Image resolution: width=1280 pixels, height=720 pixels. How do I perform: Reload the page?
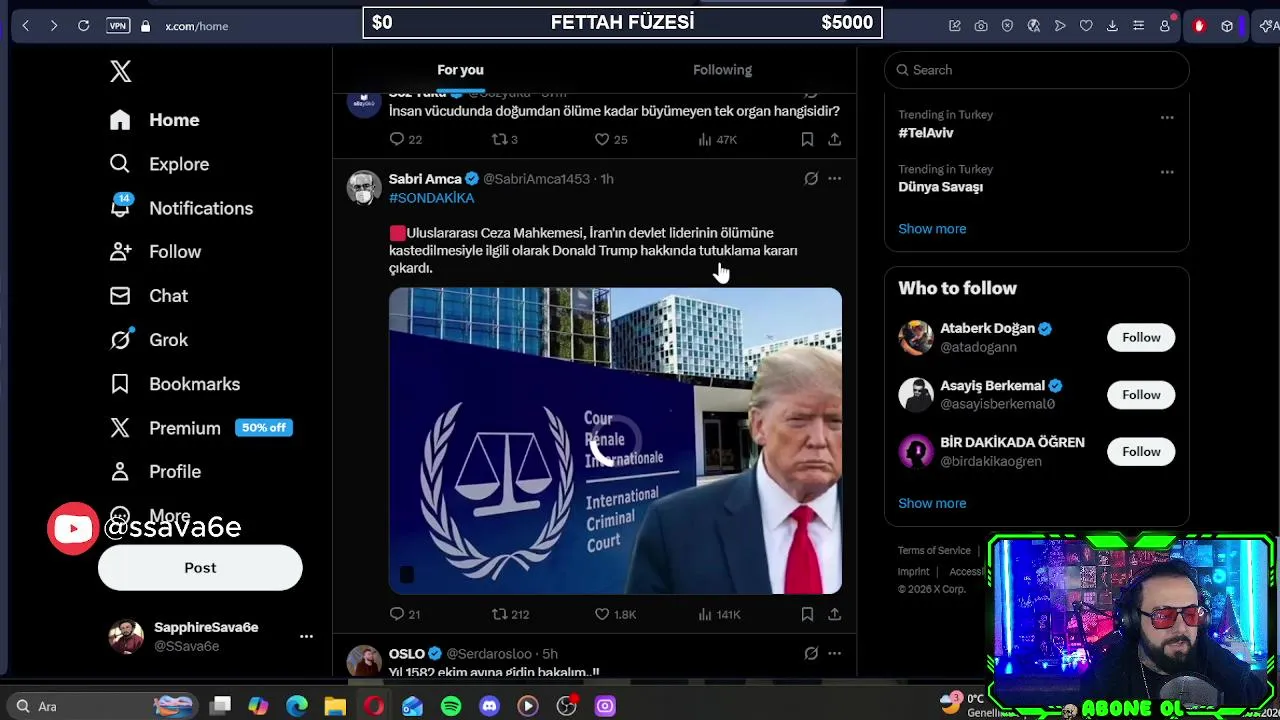[x=84, y=26]
